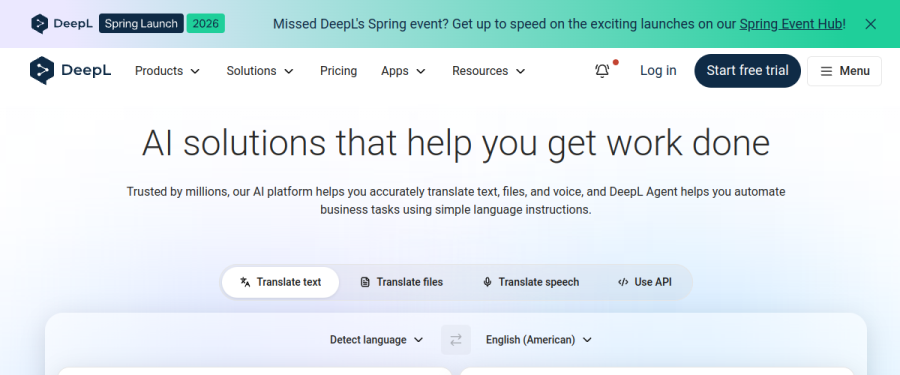
Task: Expand the Apps menu
Action: [404, 71]
